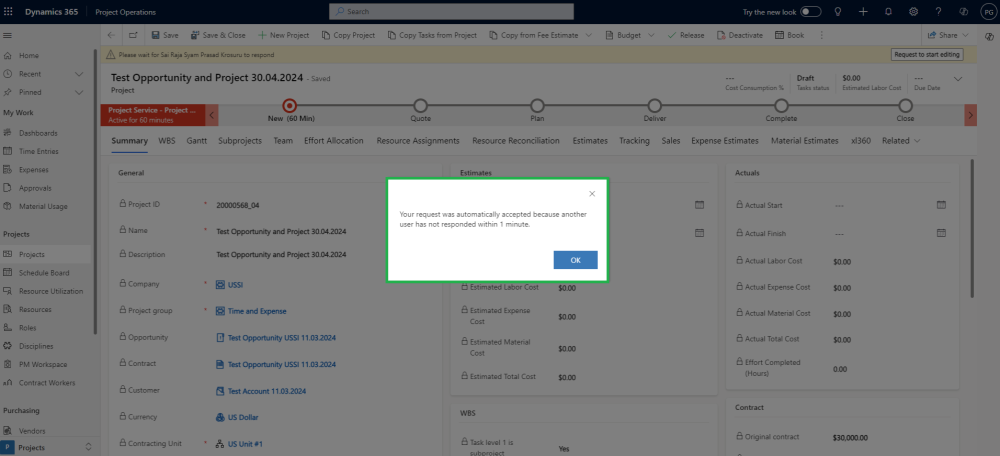This screenshot has height=456, width=1000.
Task: Open the PG user account avatar
Action: (988, 11)
